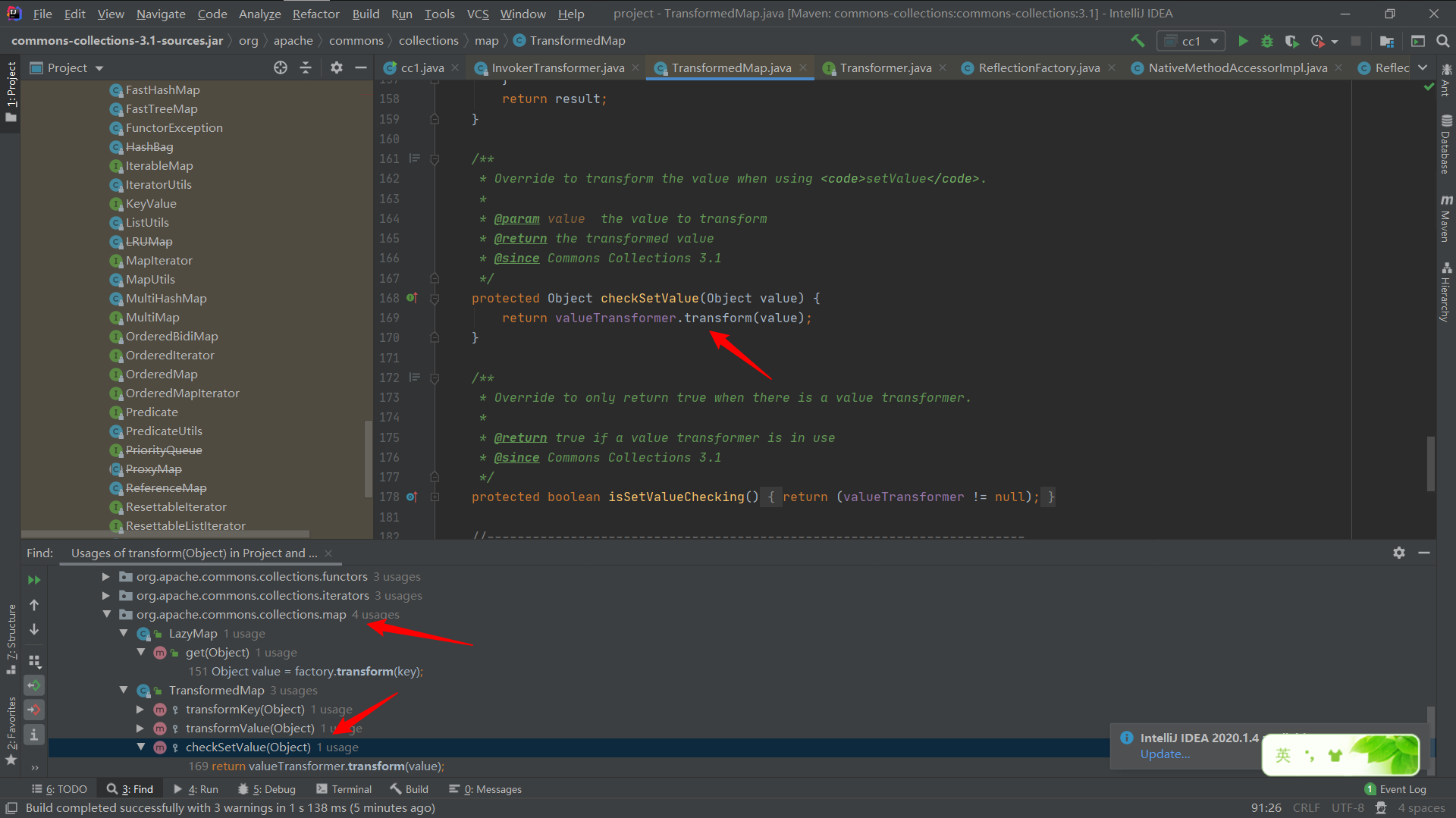
Task: Run the cc1 configuration with green play
Action: [1243, 41]
